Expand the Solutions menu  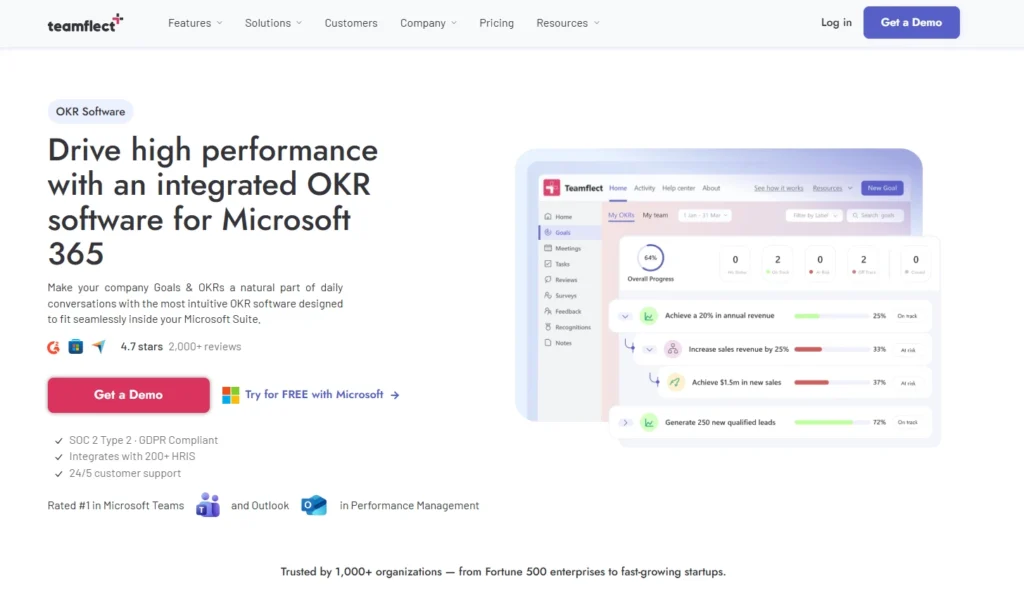point(274,23)
